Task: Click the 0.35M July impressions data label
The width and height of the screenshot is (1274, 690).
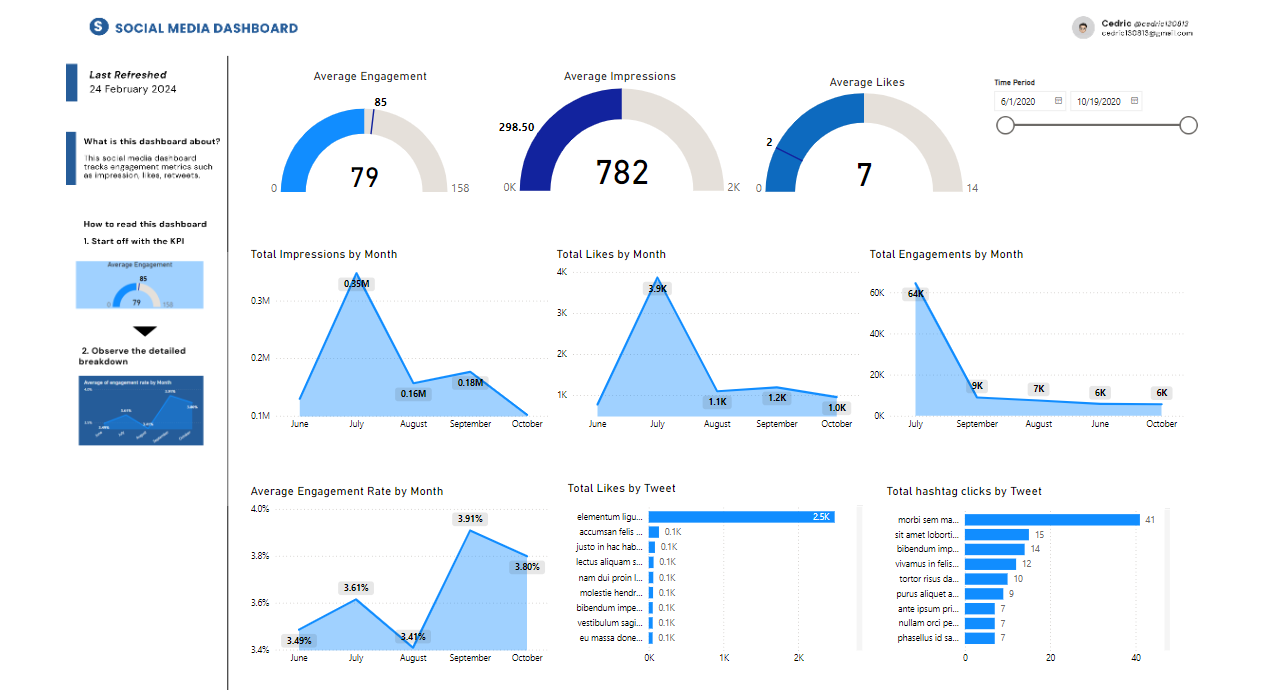Action: (x=357, y=284)
